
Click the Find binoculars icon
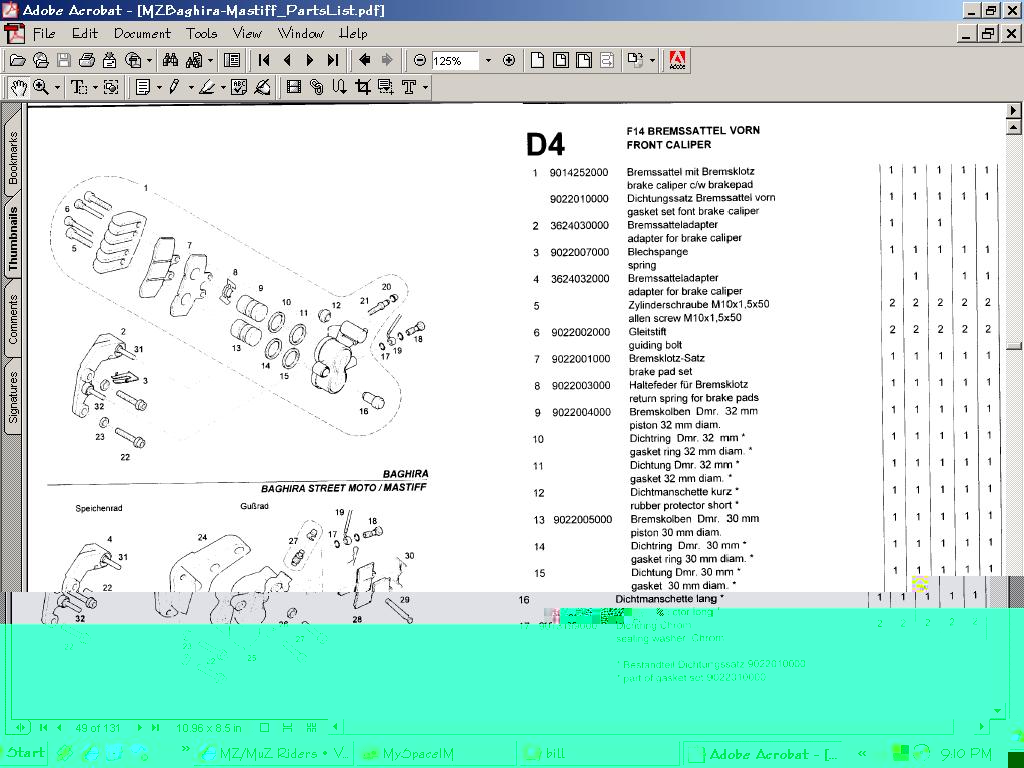(170, 61)
